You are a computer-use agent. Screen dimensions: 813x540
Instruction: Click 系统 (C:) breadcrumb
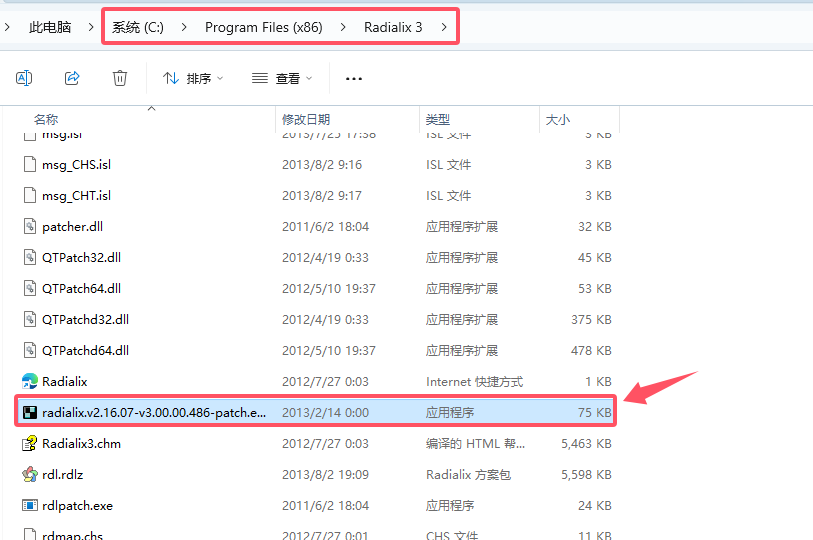tap(137, 27)
